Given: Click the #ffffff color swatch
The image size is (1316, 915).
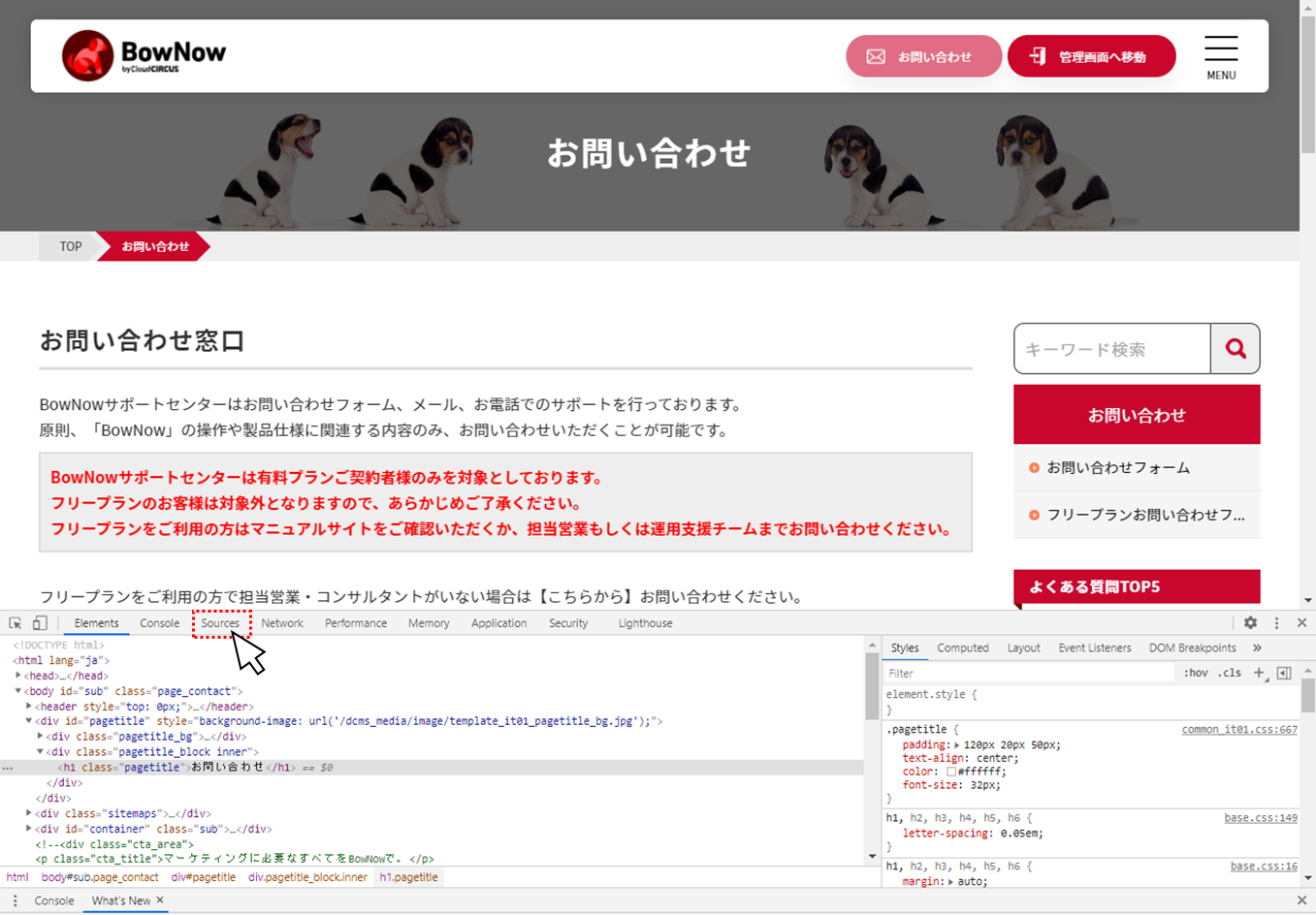Looking at the screenshot, I should [x=951, y=773].
